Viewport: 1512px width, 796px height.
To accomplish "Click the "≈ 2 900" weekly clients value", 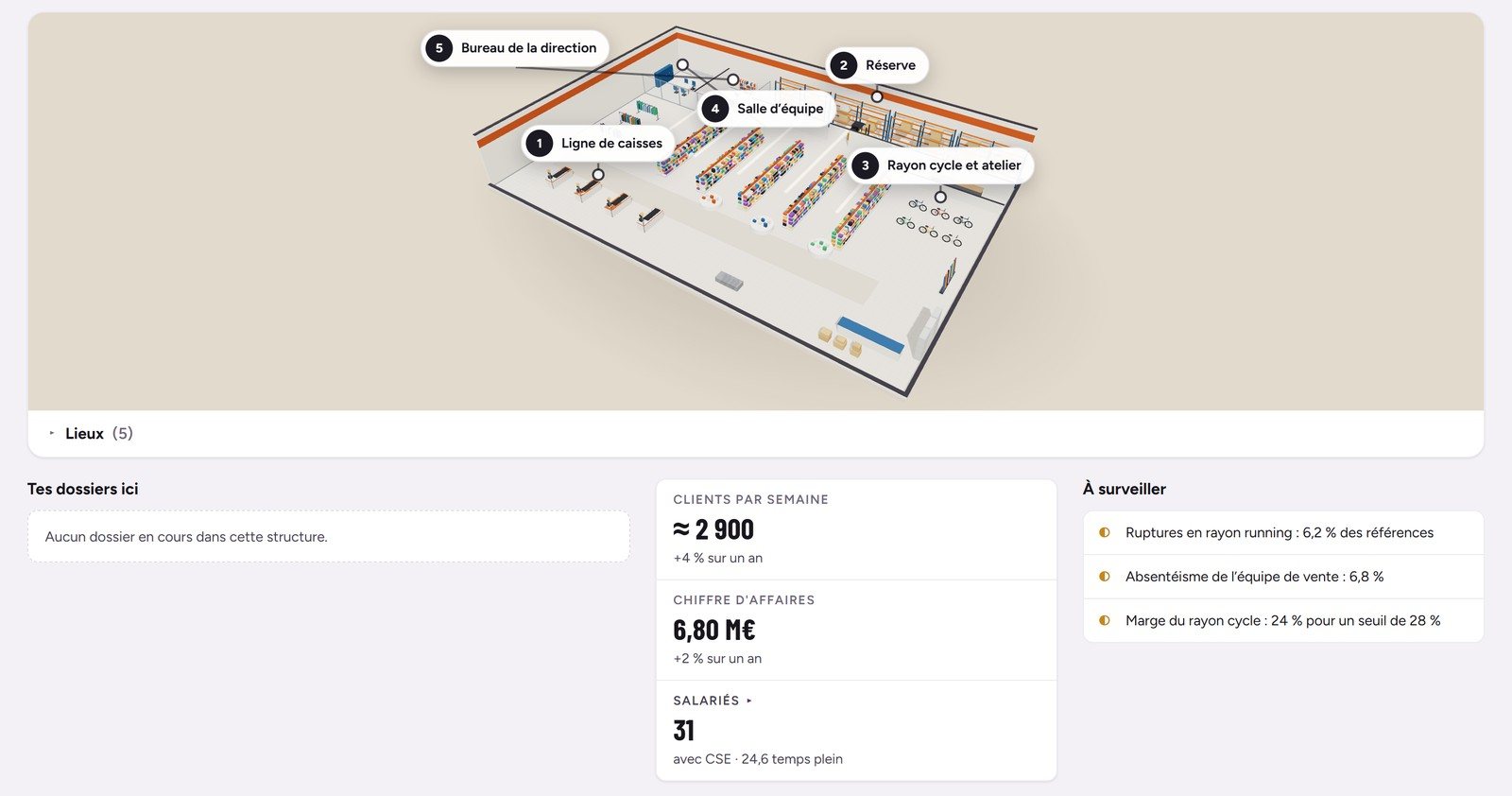I will pyautogui.click(x=713, y=529).
